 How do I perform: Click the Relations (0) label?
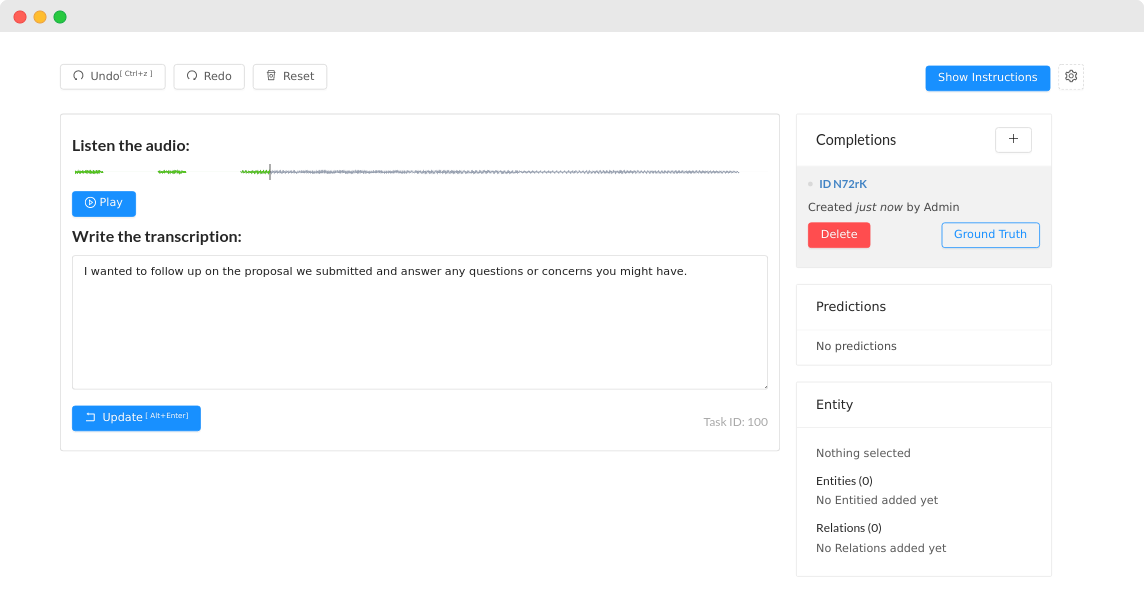(x=848, y=528)
